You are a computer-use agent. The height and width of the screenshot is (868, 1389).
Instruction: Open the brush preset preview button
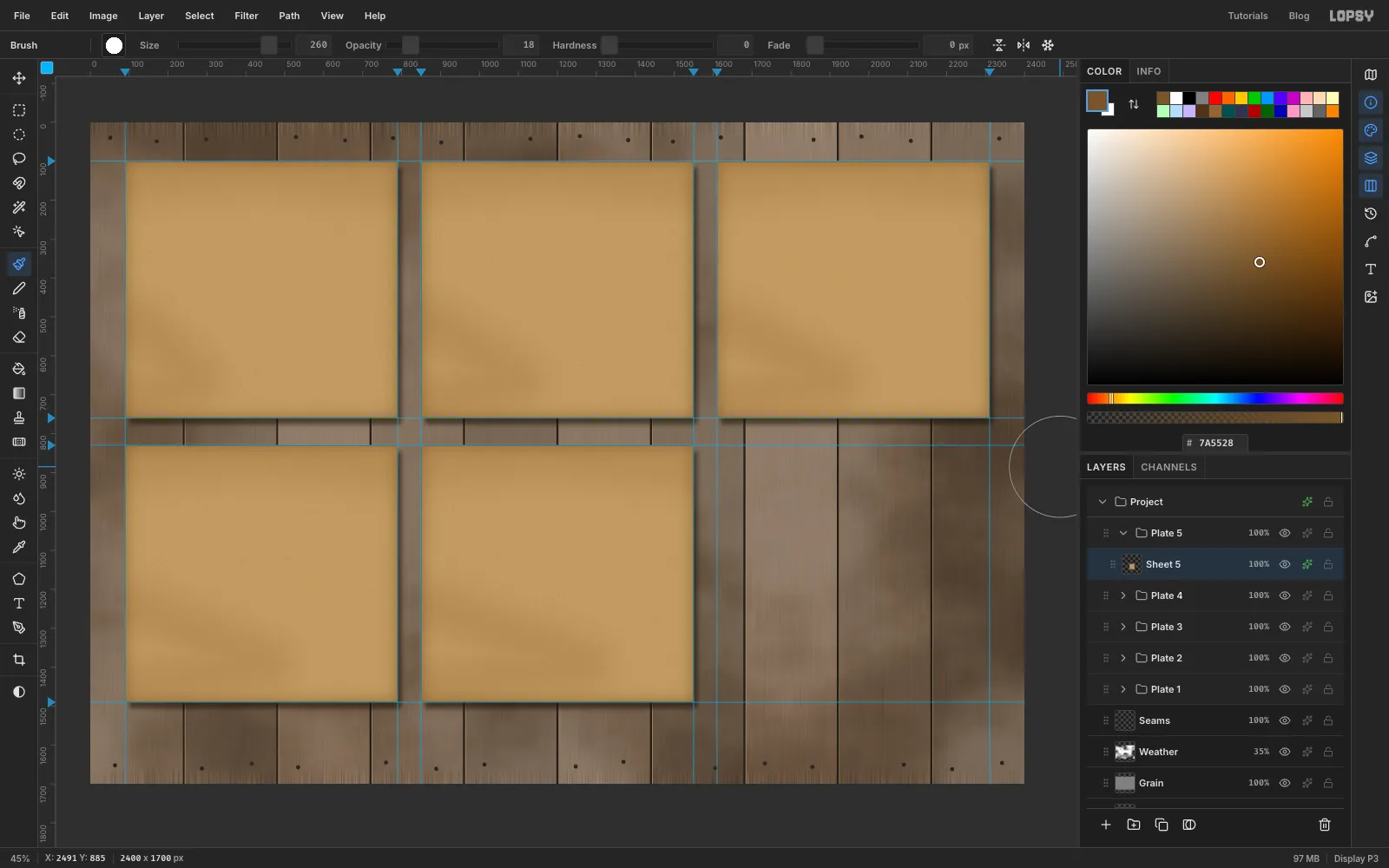[x=114, y=45]
